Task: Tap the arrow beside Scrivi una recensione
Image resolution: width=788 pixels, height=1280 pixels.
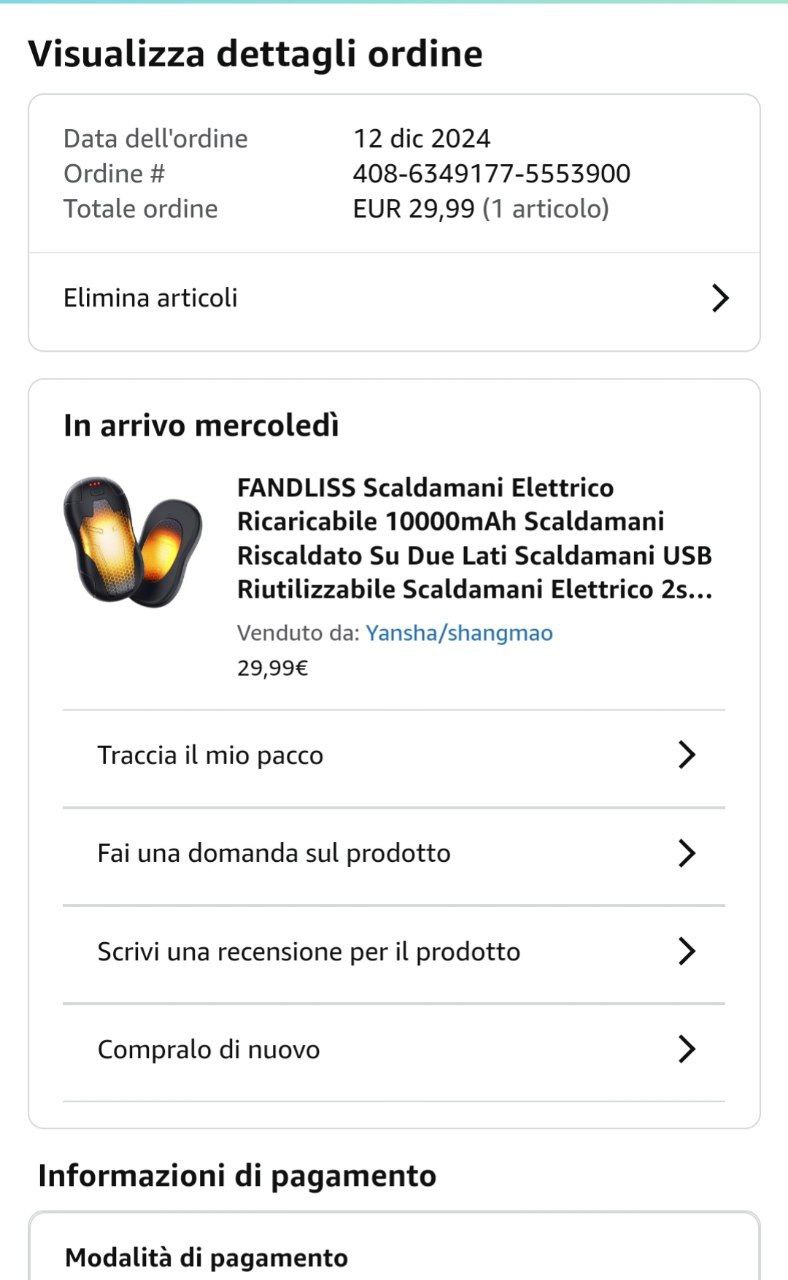Action: tap(686, 951)
